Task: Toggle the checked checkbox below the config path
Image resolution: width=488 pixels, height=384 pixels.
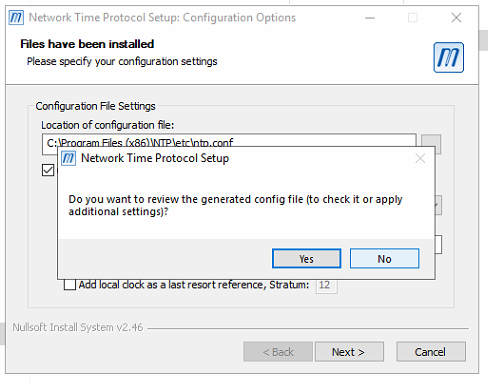Action: pos(48,170)
